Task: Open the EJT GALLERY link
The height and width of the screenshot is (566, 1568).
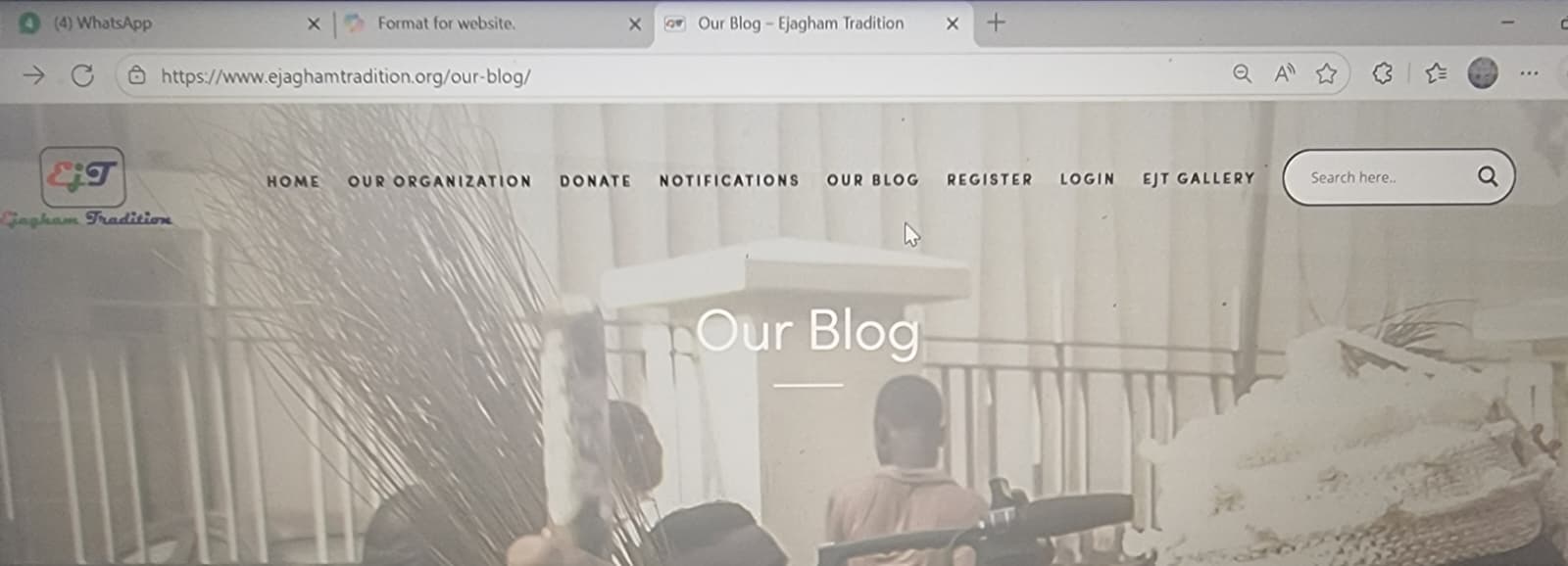Action: coord(1199,178)
